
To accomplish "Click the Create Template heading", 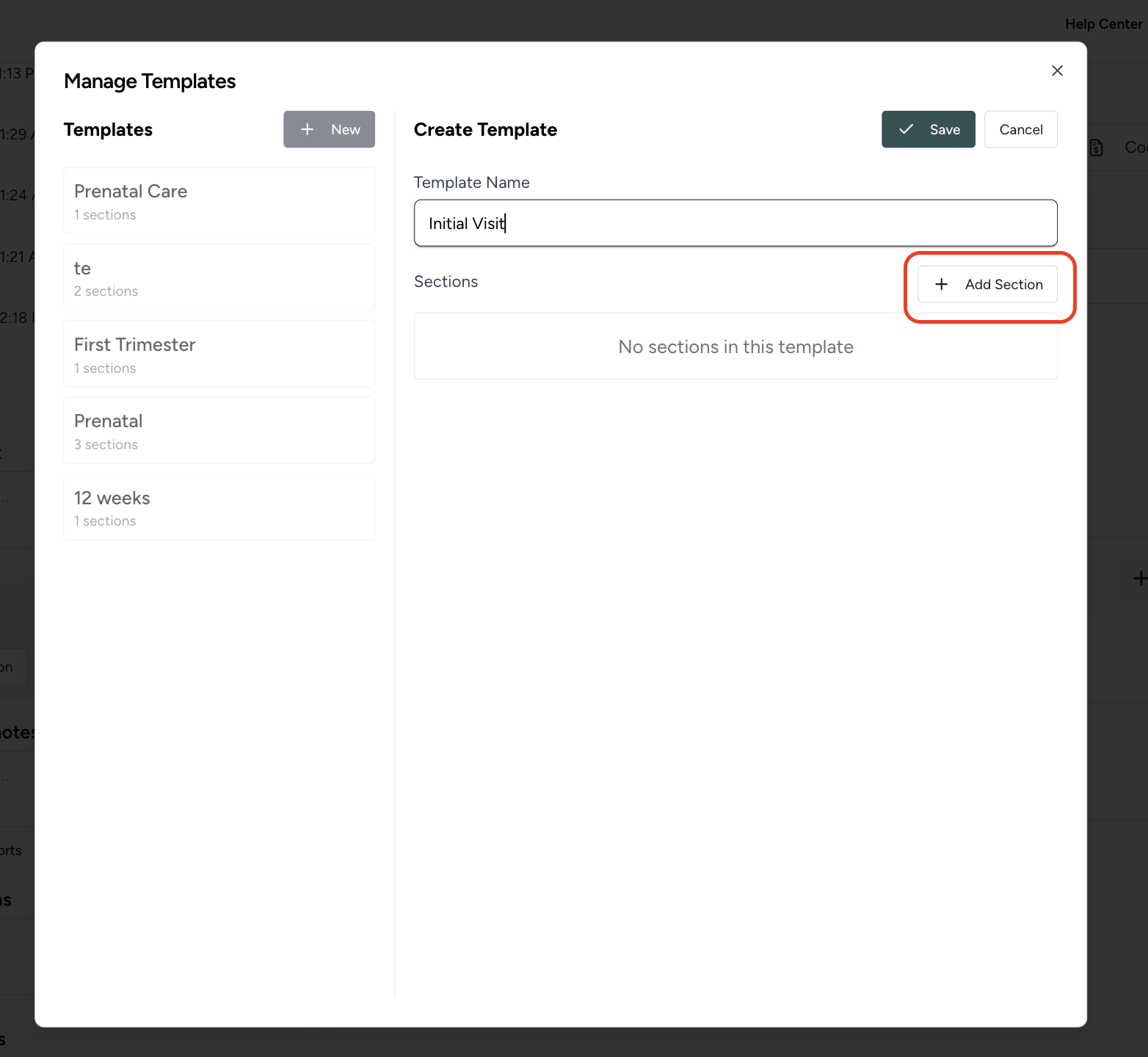I will pyautogui.click(x=485, y=130).
